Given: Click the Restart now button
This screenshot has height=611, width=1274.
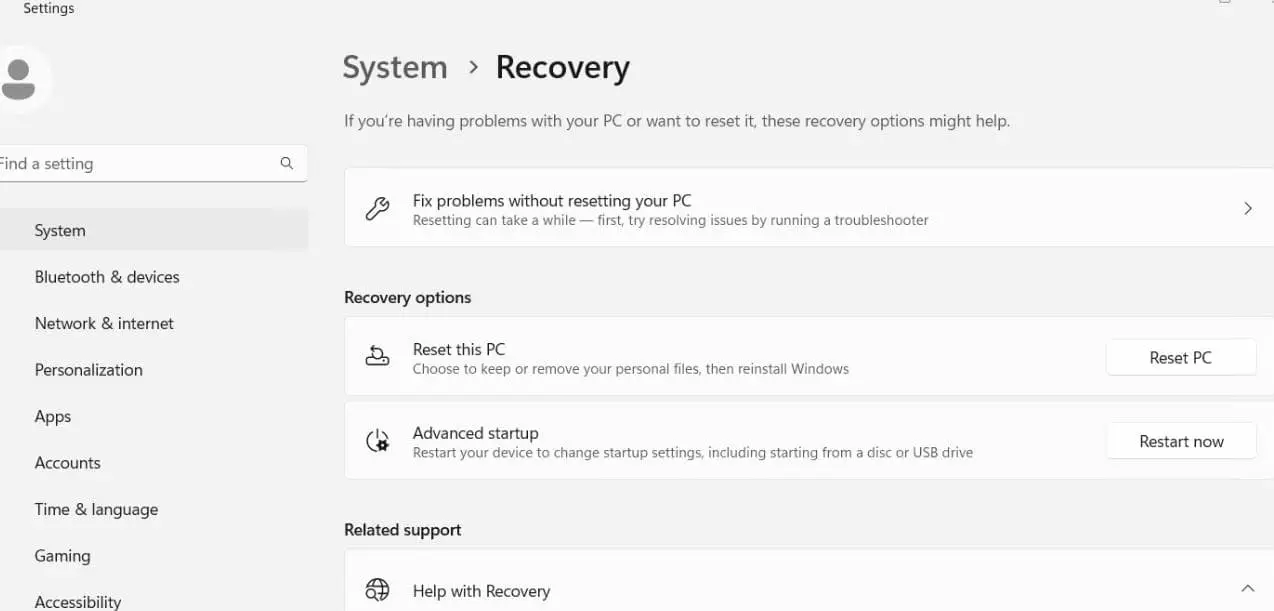Looking at the screenshot, I should pos(1181,441).
